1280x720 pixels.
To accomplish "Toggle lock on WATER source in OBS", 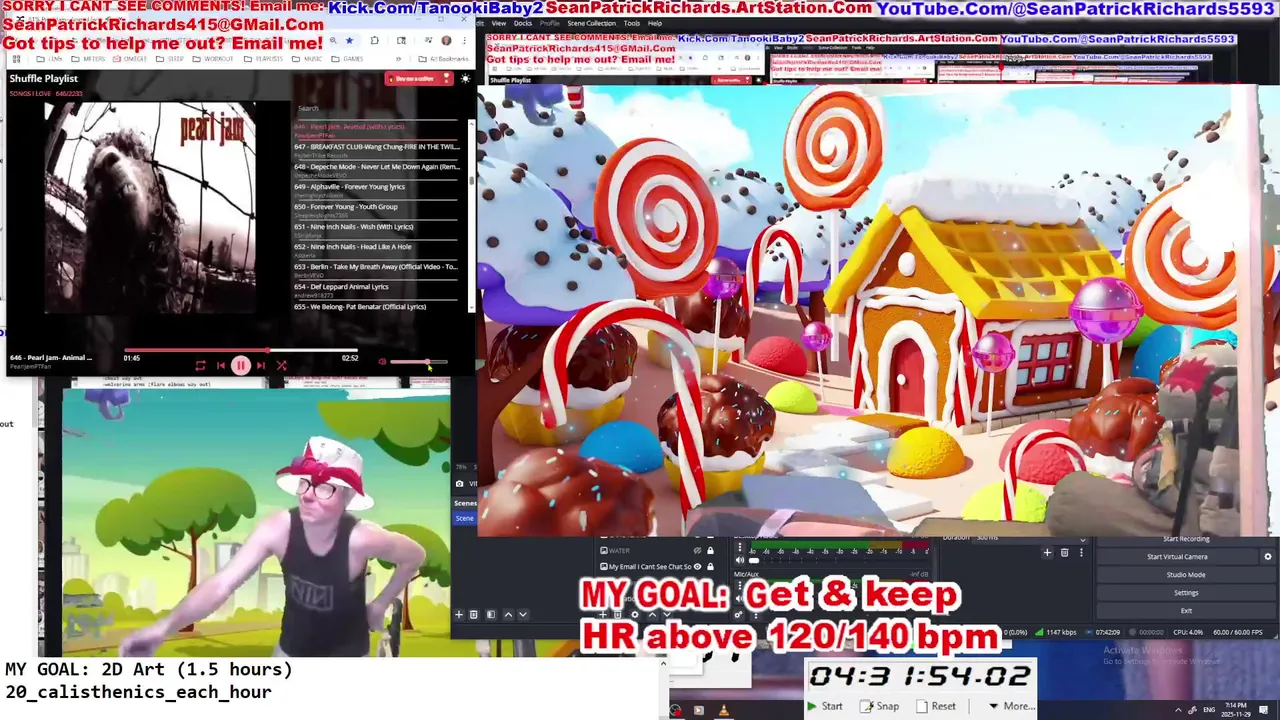I will (710, 550).
